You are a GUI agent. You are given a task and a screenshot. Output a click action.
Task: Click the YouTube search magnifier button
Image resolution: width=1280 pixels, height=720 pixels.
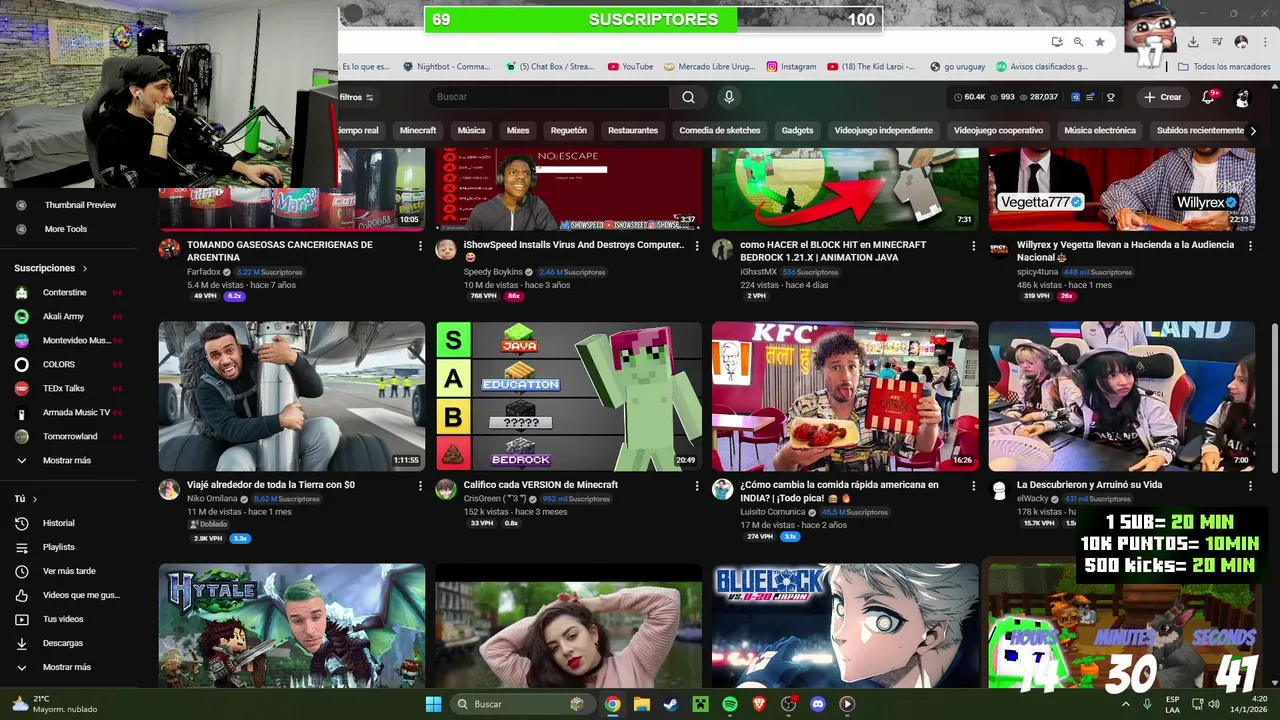pyautogui.click(x=688, y=97)
